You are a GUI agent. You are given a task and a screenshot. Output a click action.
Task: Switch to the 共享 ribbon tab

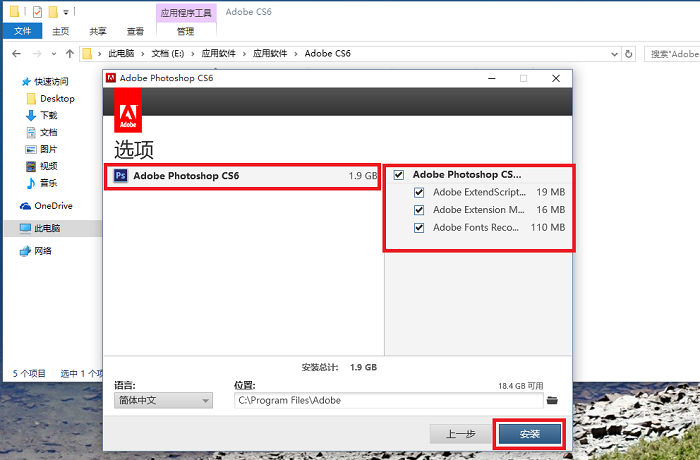[x=98, y=31]
